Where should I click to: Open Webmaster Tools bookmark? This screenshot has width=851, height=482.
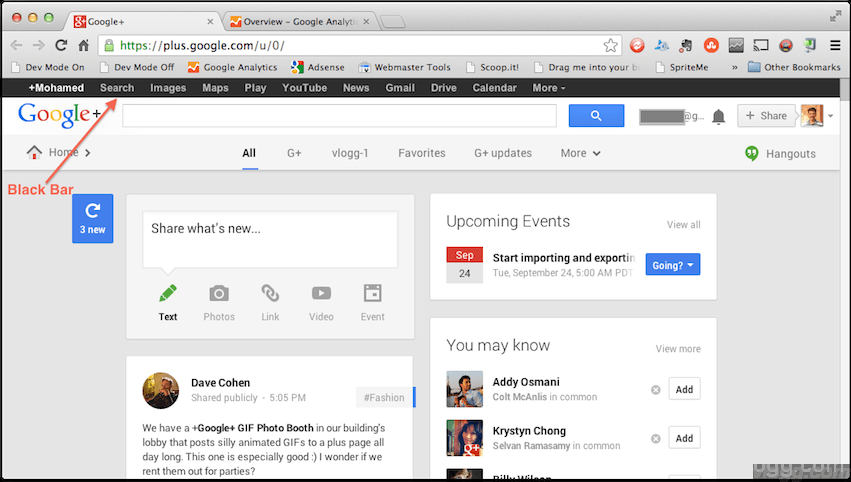[405, 67]
